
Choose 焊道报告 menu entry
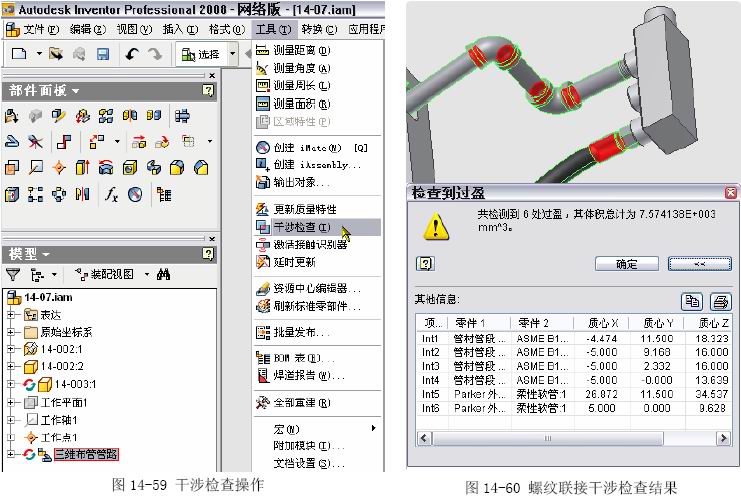click(317, 376)
